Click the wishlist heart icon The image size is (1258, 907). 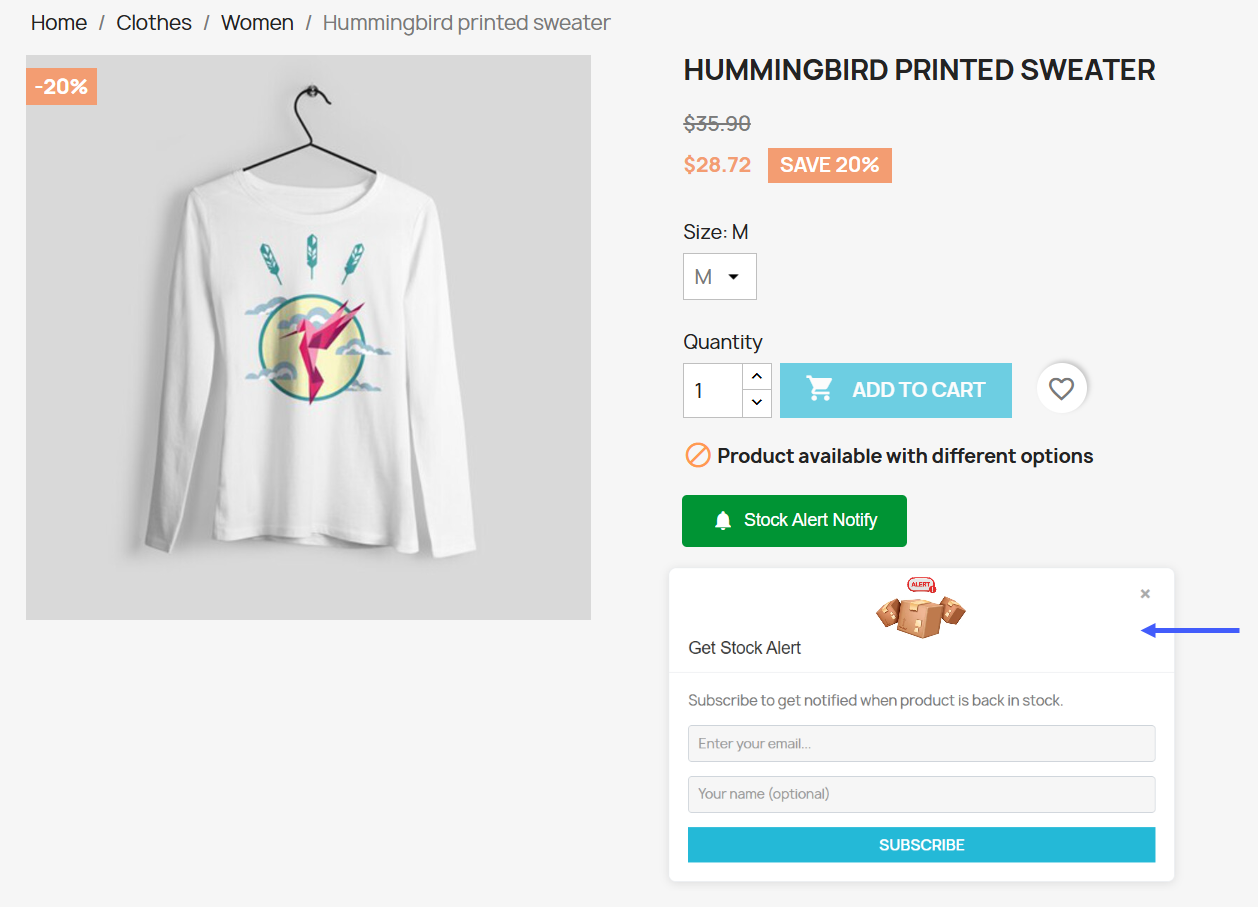pos(1061,389)
